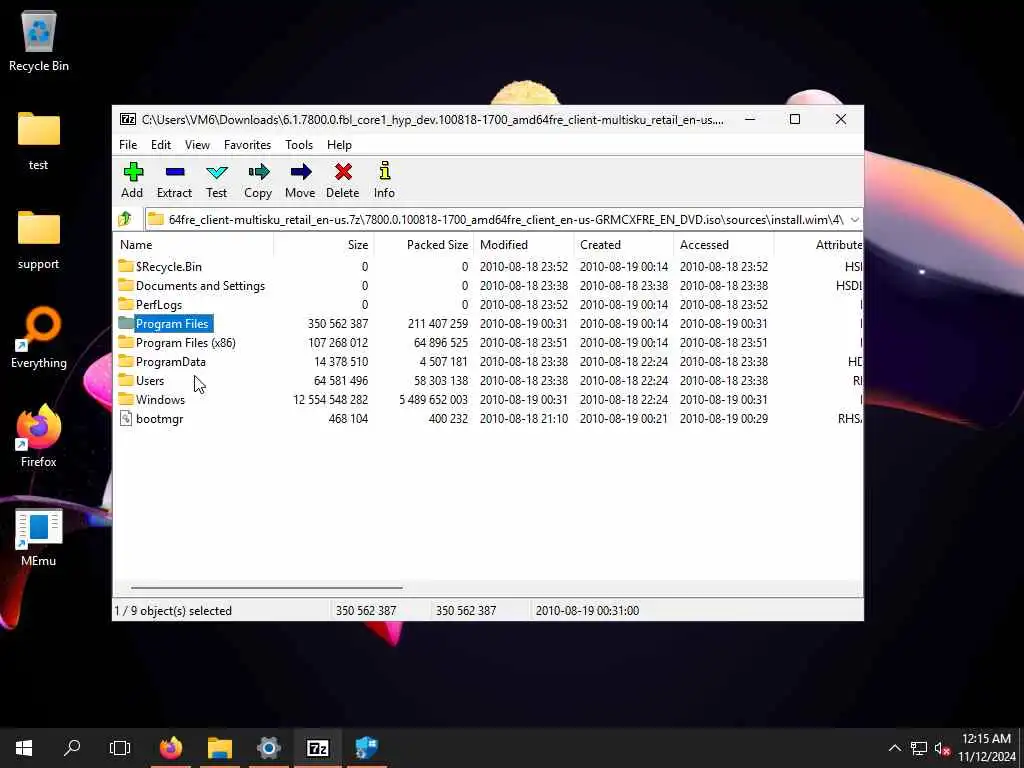Image resolution: width=1024 pixels, height=768 pixels.
Task: Click the Move toolbar icon
Action: tap(300, 172)
